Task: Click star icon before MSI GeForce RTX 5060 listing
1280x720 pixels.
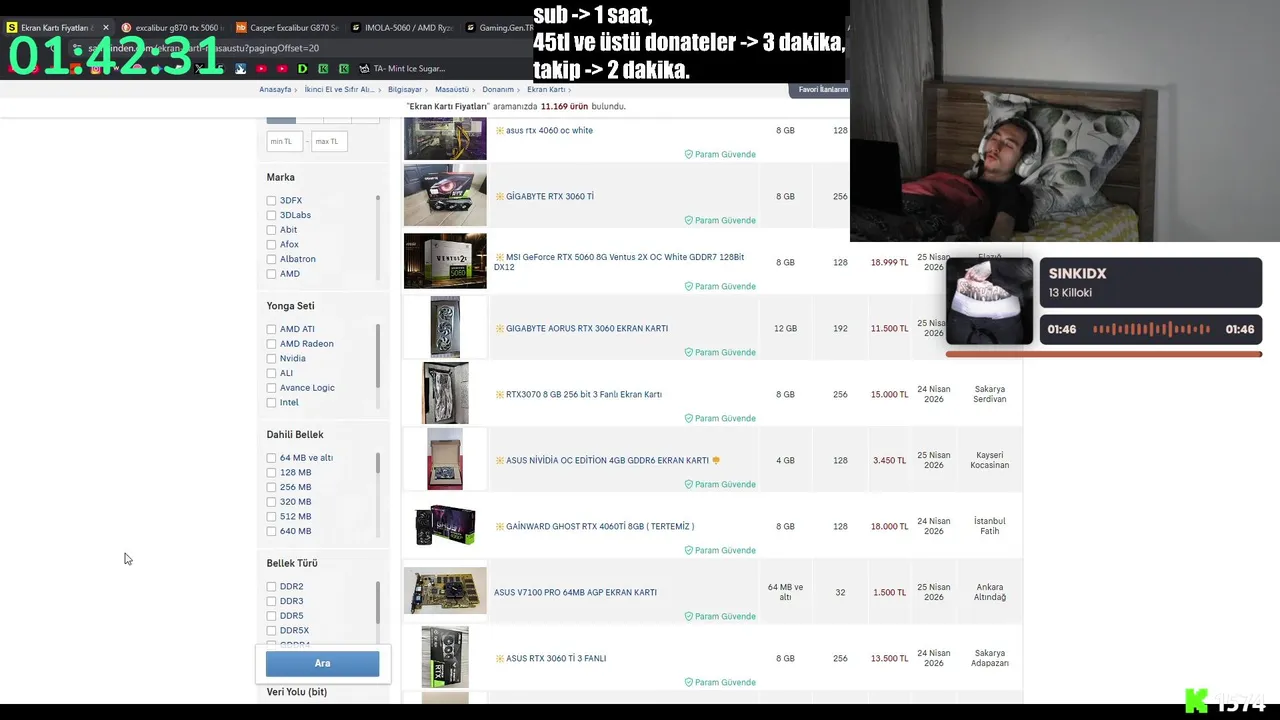Action: [x=500, y=257]
